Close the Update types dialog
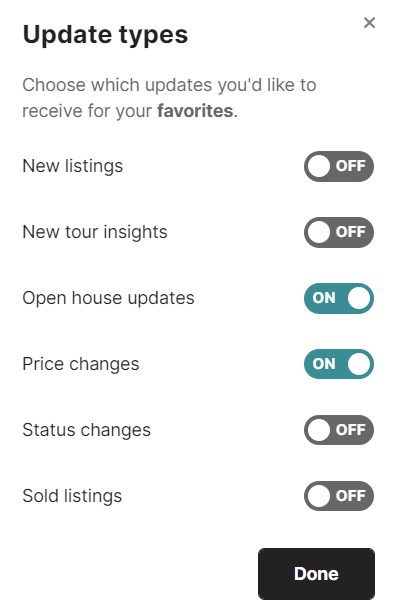 [369, 23]
